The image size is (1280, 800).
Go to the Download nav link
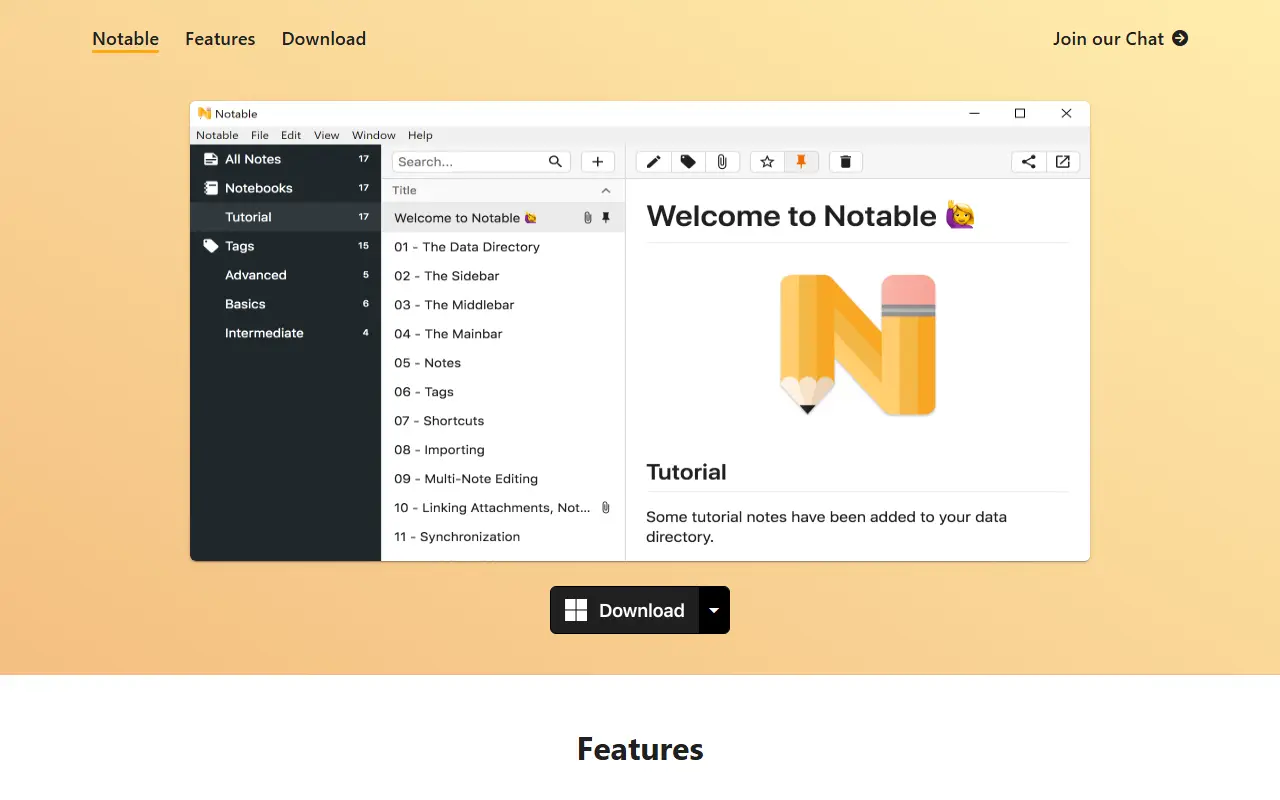point(324,39)
